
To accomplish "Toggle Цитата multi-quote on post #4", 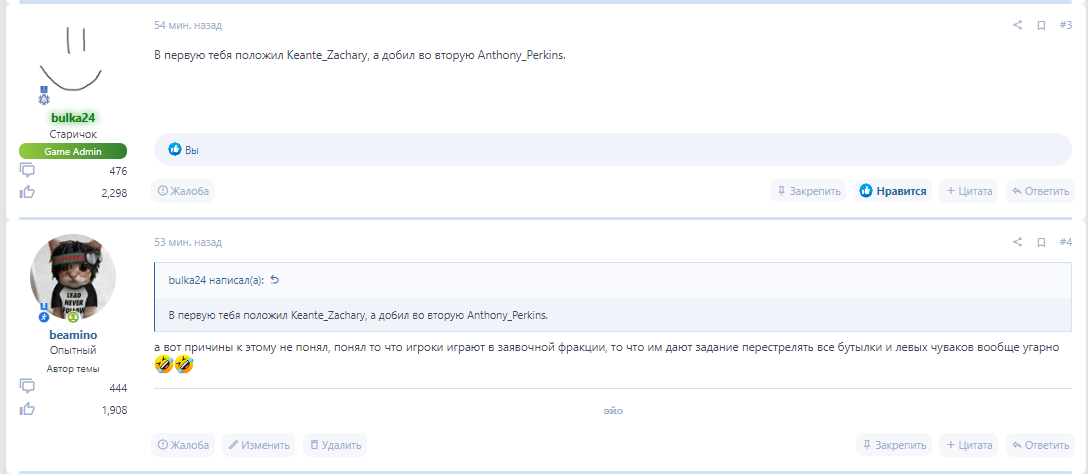I will click(968, 445).
